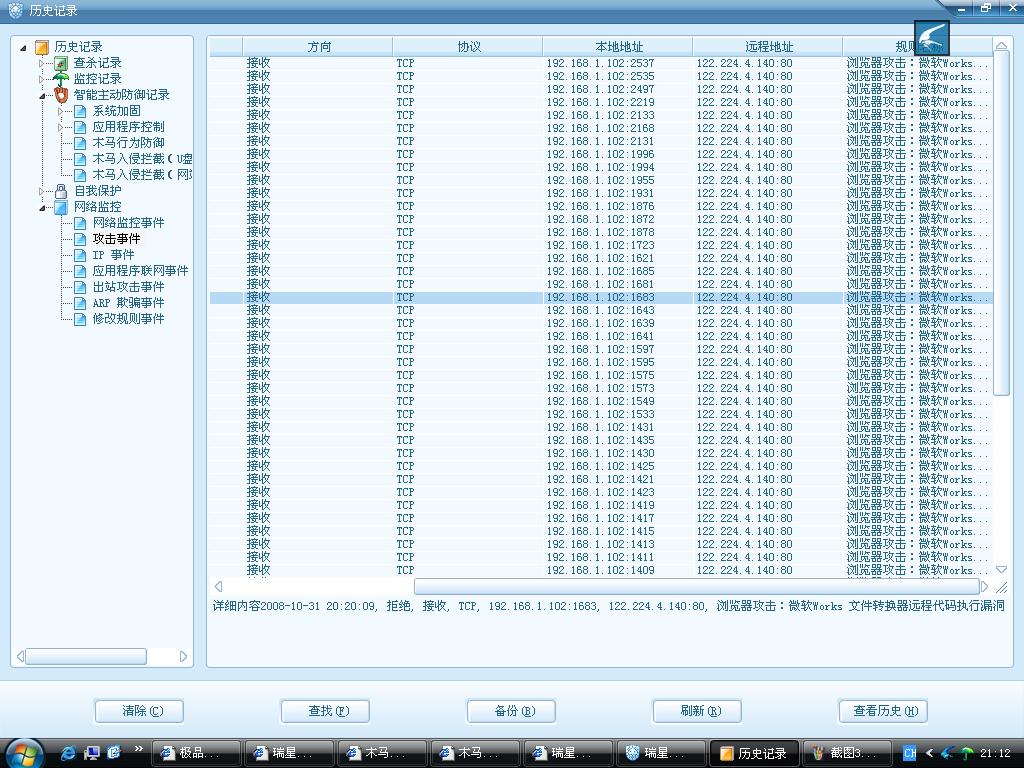1024x768 pixels.
Task: Select 木马入侵拦截 (网 tree item
Action: tap(142, 175)
